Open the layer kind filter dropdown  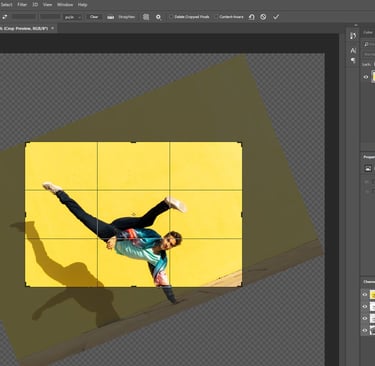pyautogui.click(x=369, y=44)
